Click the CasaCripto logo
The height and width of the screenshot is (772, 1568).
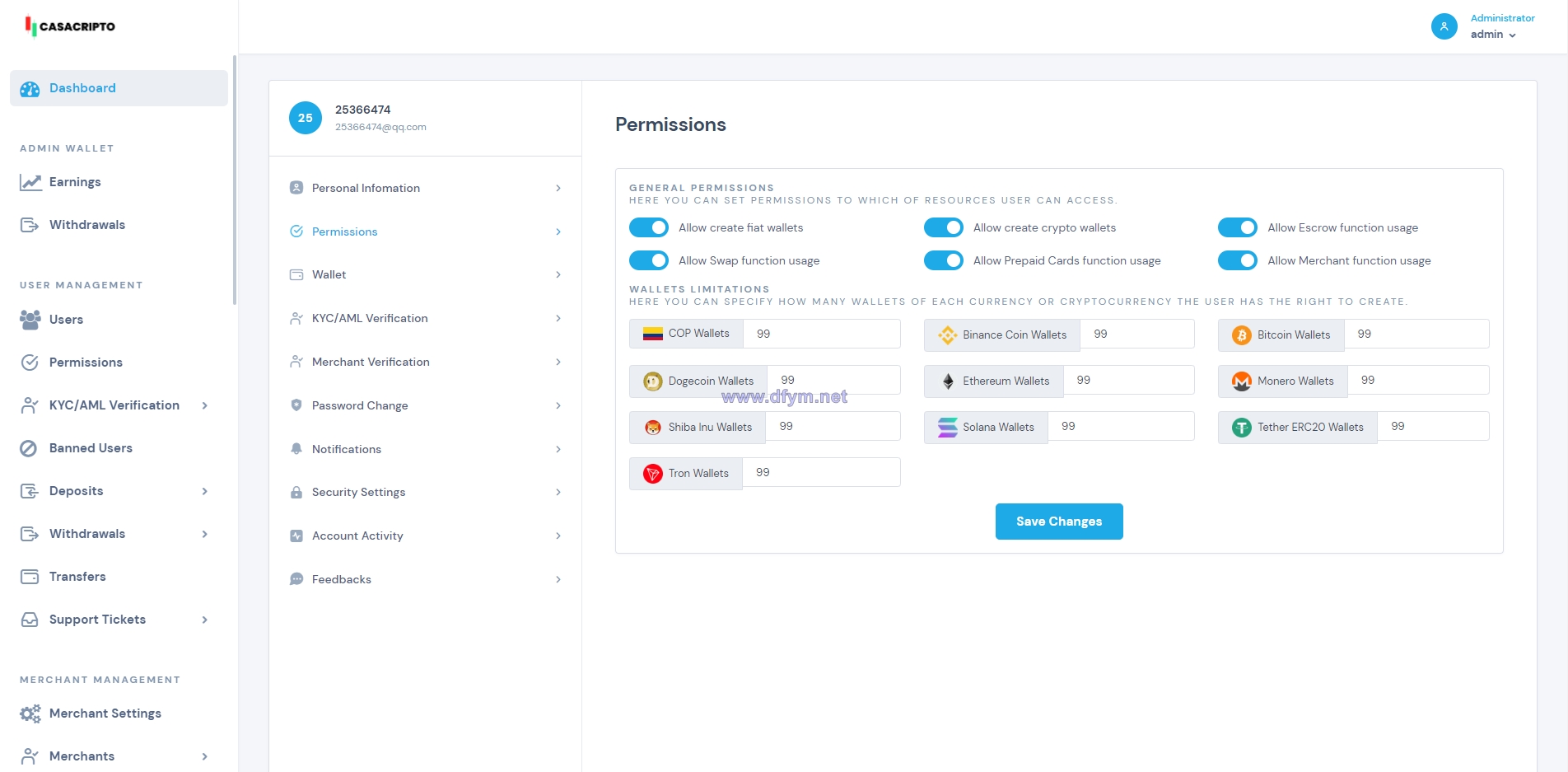point(70,26)
